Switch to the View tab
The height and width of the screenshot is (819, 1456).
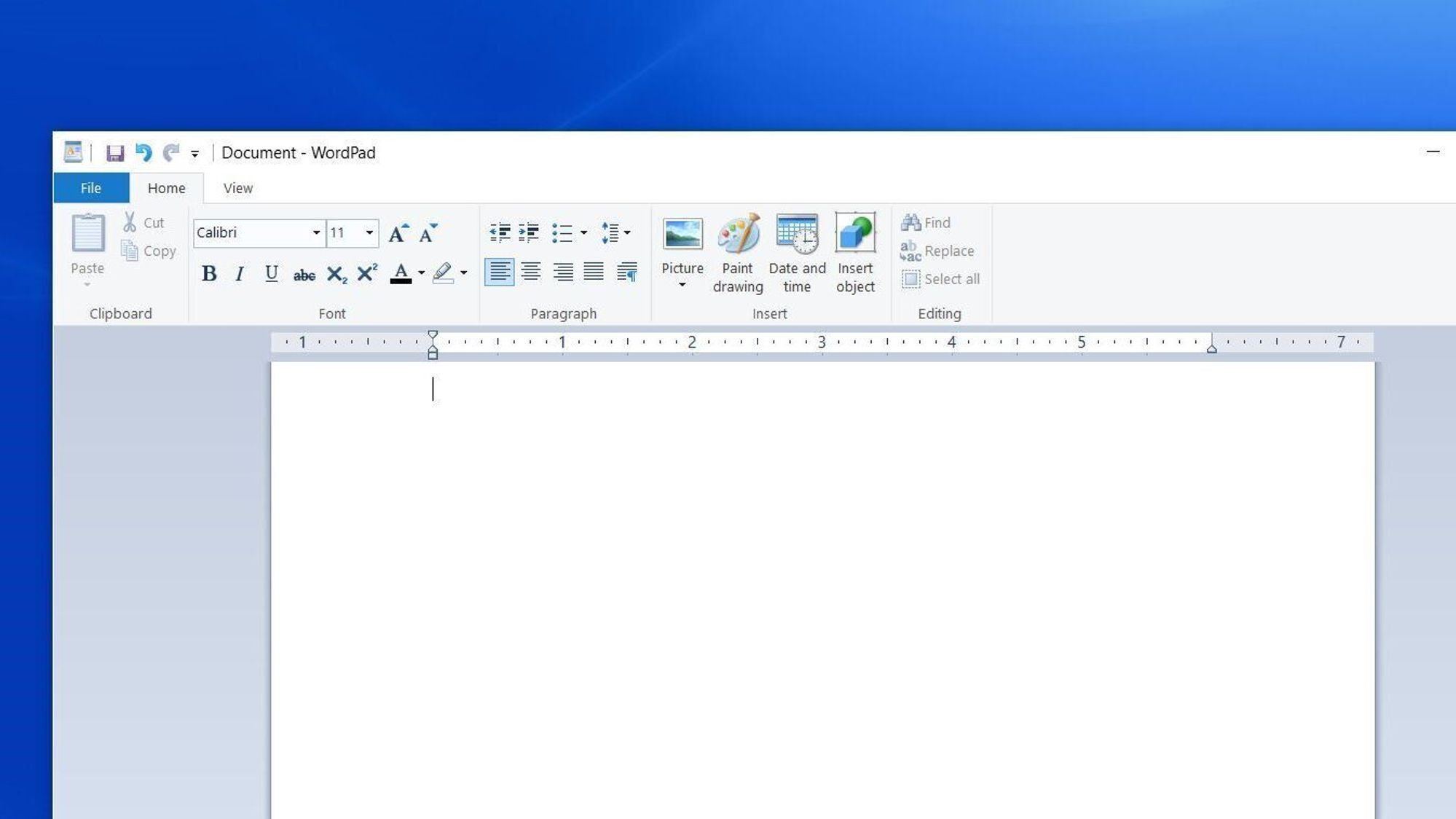click(237, 188)
